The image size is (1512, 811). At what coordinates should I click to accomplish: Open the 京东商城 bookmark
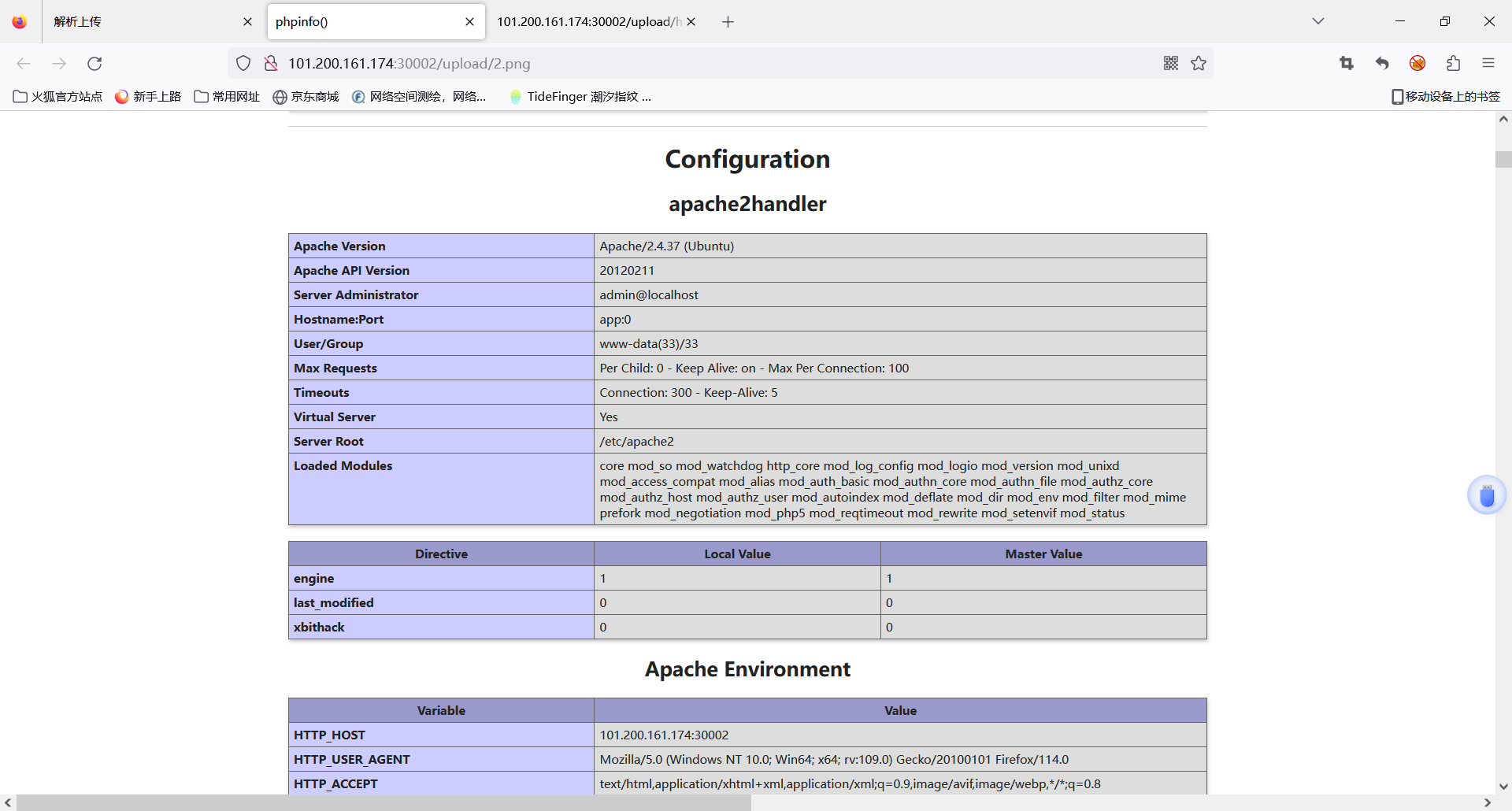tap(306, 96)
